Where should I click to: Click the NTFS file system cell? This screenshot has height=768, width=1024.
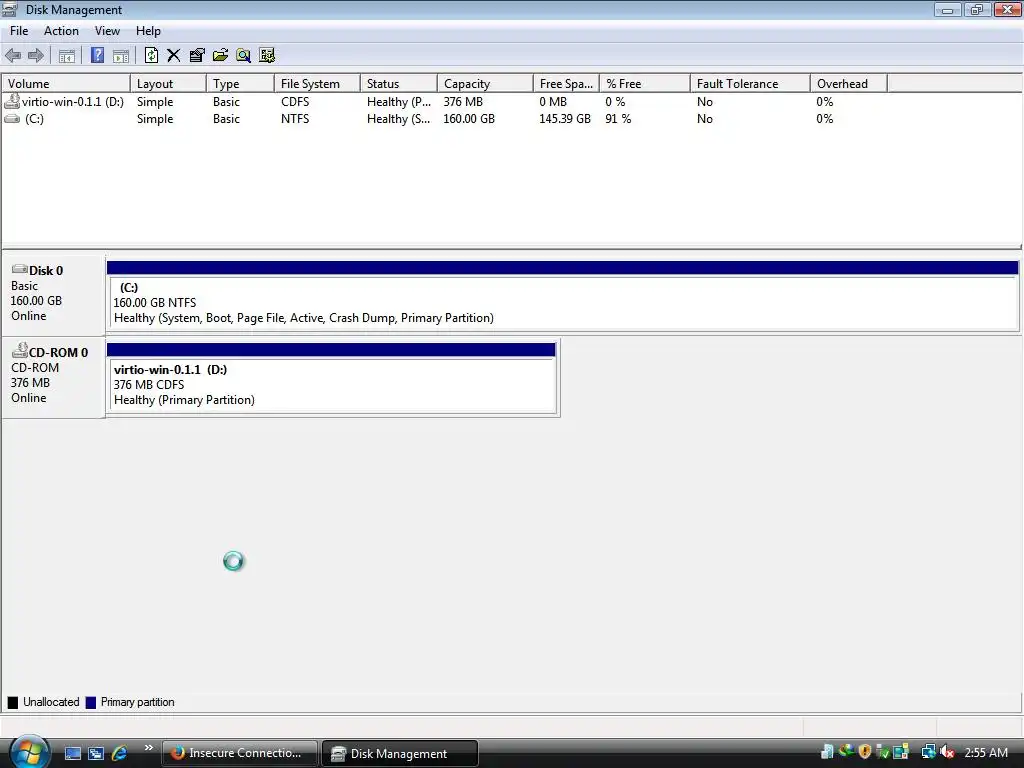[x=295, y=119]
